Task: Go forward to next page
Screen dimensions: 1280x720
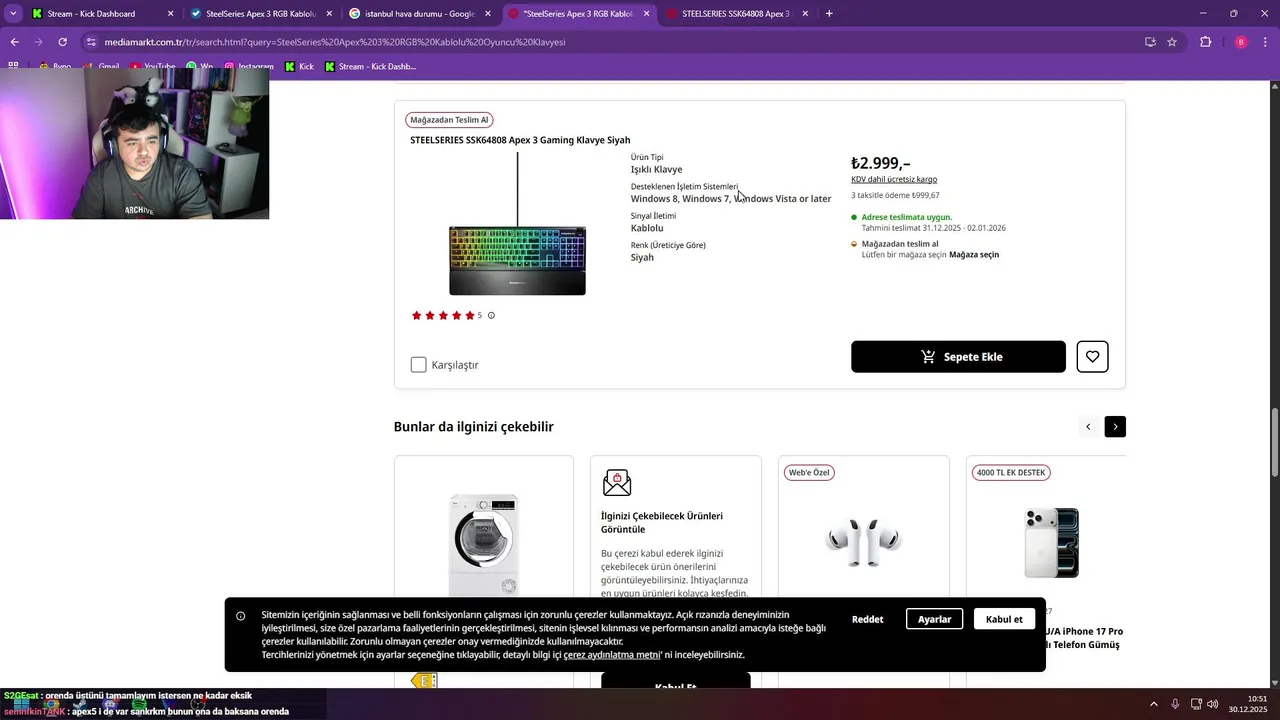Action: coord(38,42)
